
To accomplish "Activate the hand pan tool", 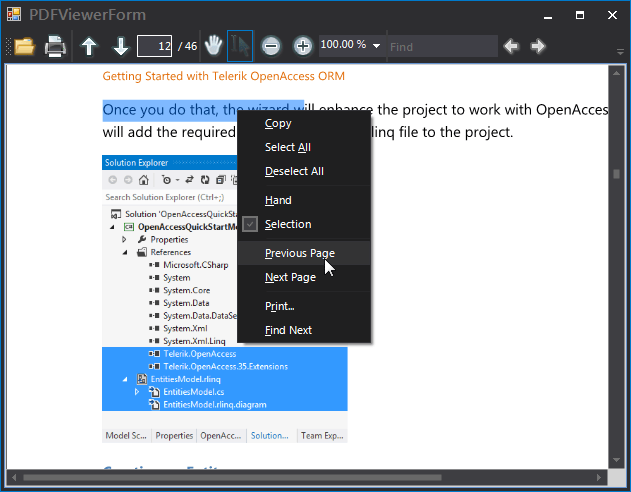I will click(x=213, y=45).
